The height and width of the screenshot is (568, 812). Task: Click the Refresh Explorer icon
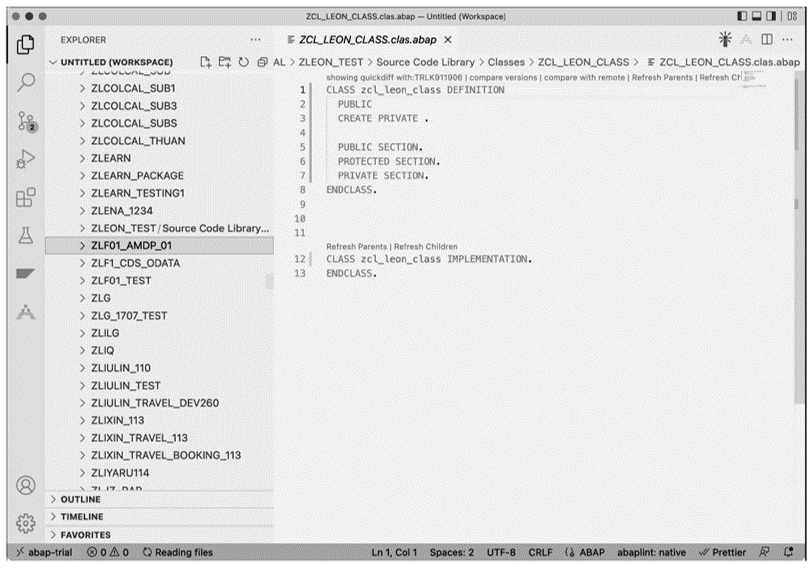242,62
